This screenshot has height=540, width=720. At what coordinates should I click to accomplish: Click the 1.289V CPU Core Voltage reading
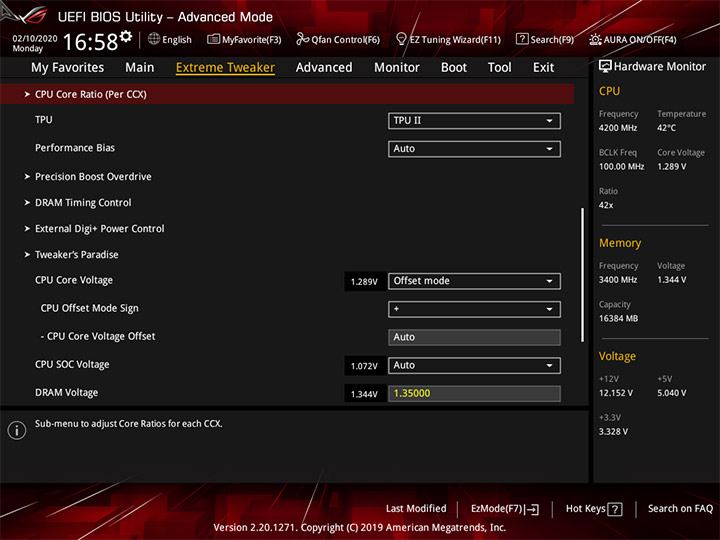[x=364, y=281]
